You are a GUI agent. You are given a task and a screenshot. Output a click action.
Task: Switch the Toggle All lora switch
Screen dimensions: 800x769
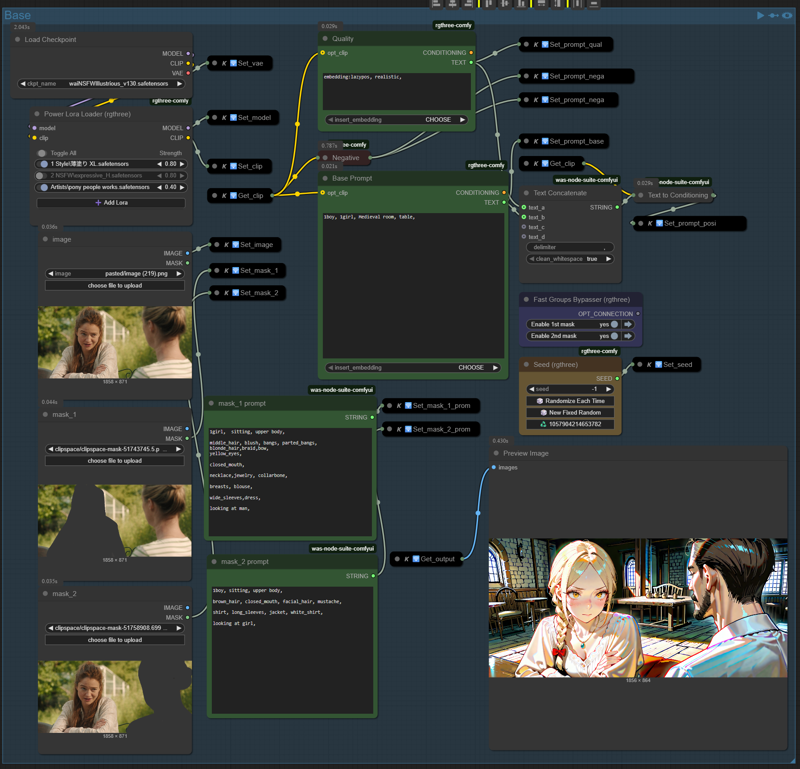42,153
